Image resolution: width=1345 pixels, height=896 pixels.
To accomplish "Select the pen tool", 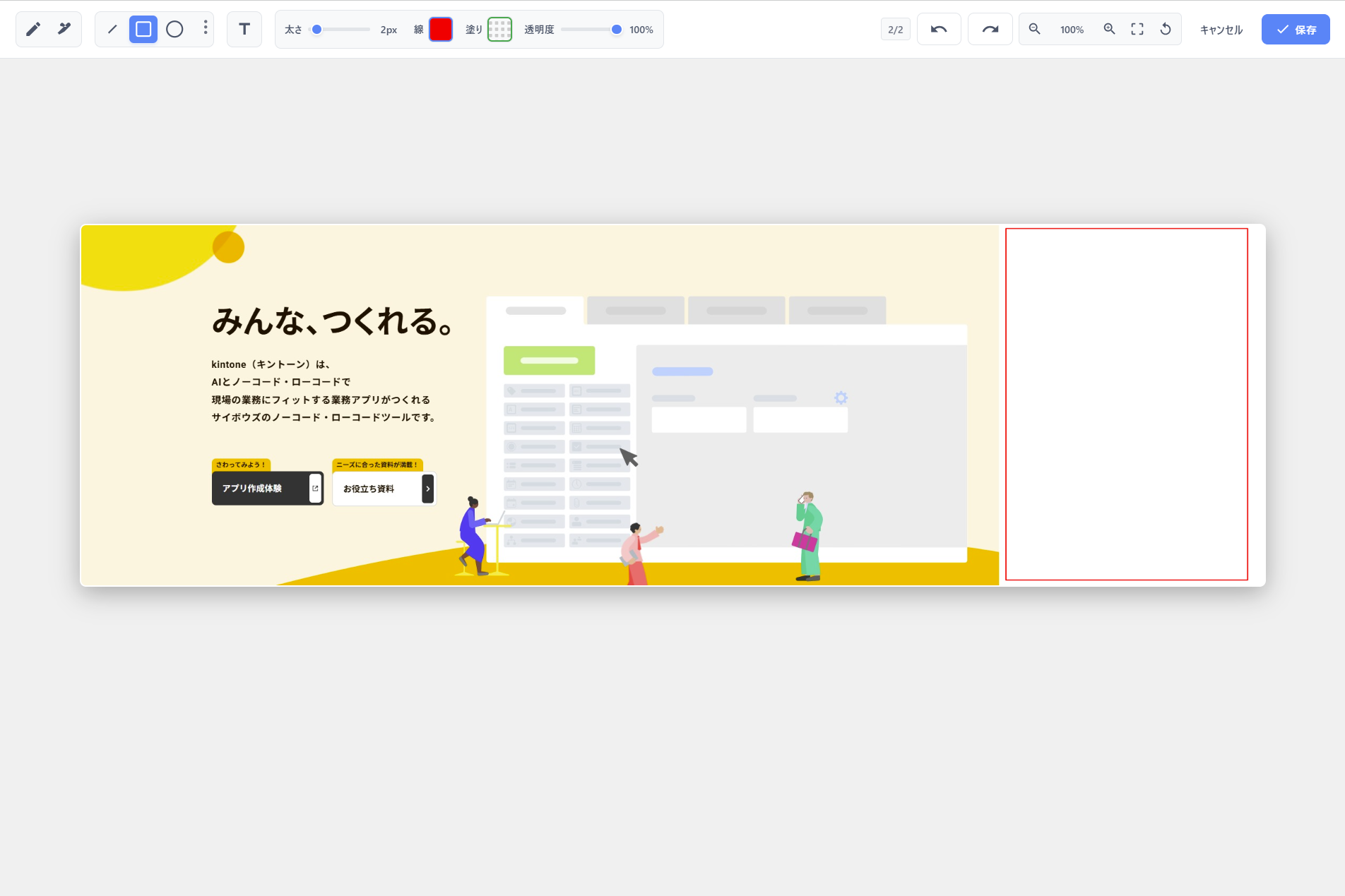I will [32, 29].
